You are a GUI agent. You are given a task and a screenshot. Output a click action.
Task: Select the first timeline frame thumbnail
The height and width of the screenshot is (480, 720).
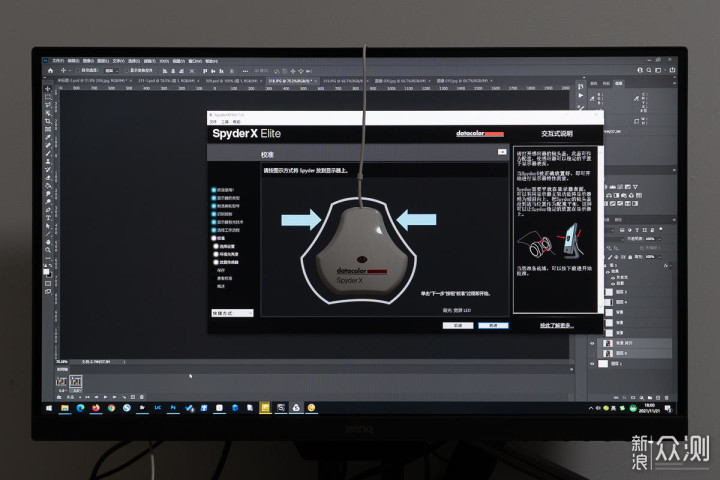coord(62,381)
